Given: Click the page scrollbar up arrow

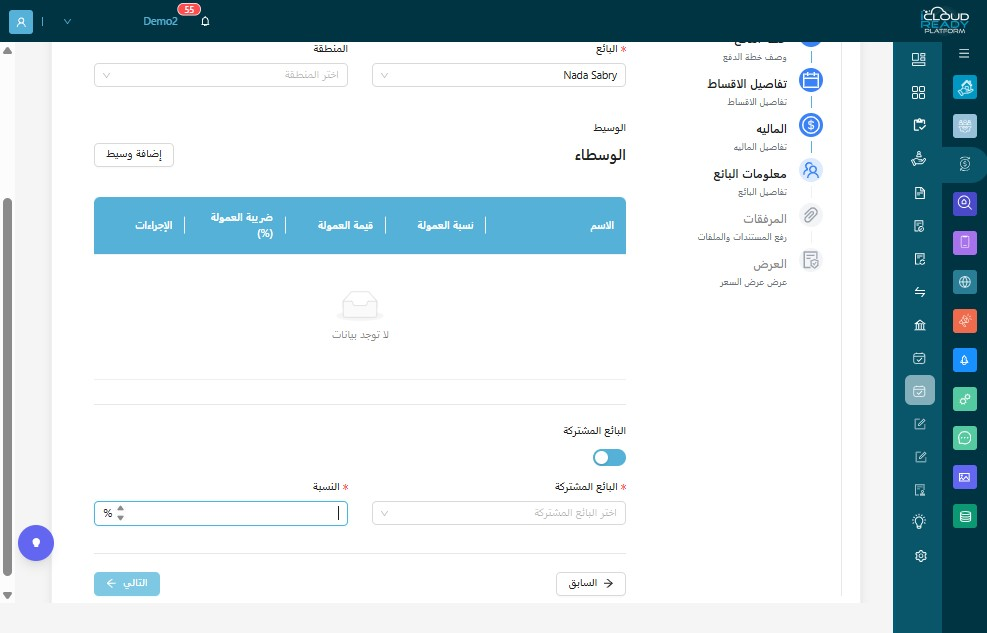Looking at the screenshot, I should 8,50.
